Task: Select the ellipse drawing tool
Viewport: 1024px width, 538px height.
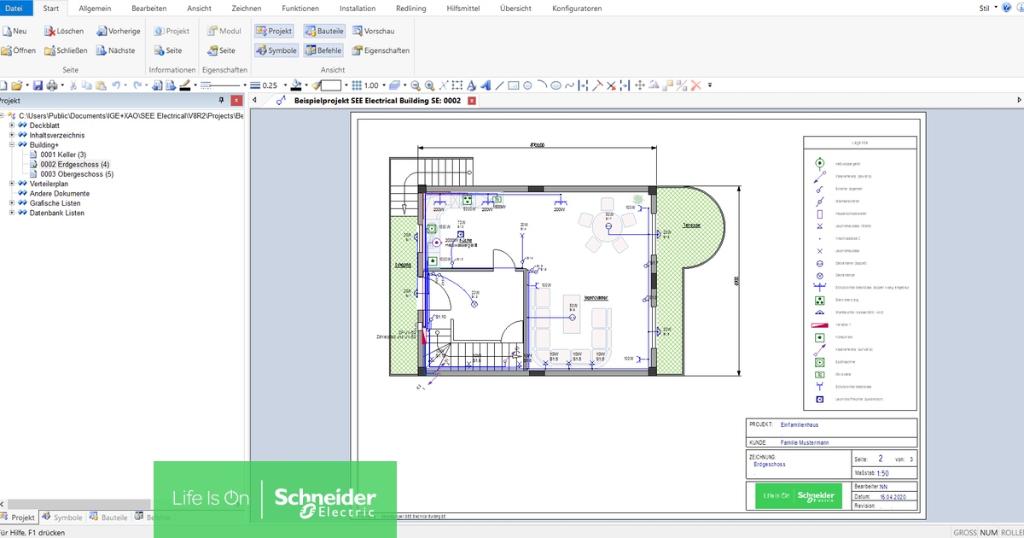Action: [556, 86]
